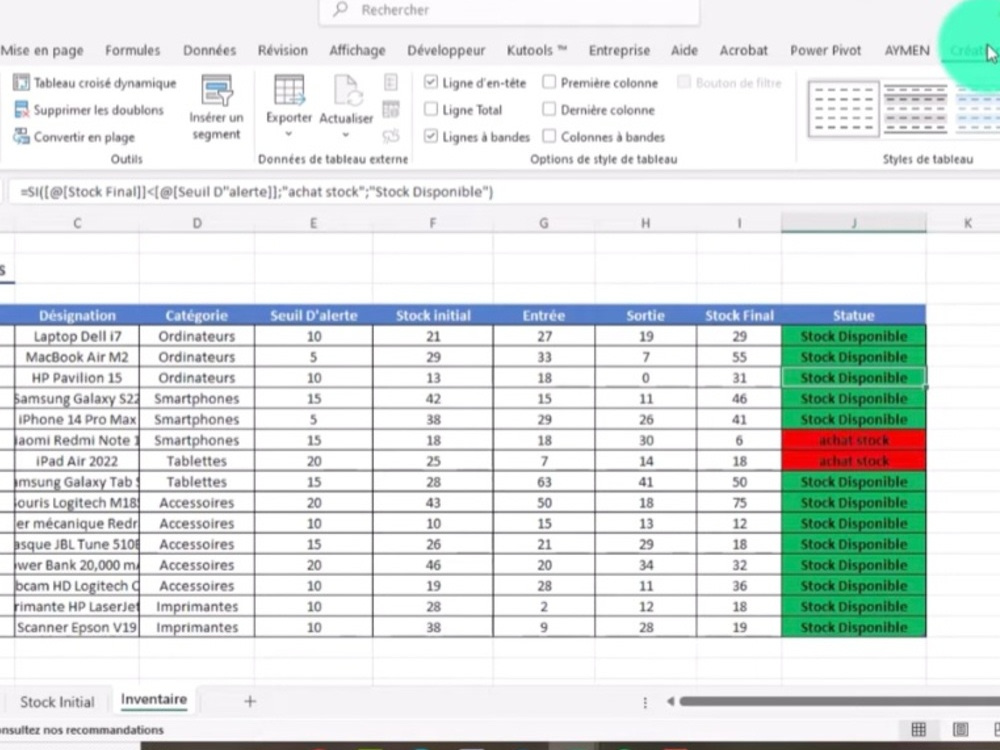The image size is (1000, 750).
Task: Open the Affichage tab
Action: (357, 50)
